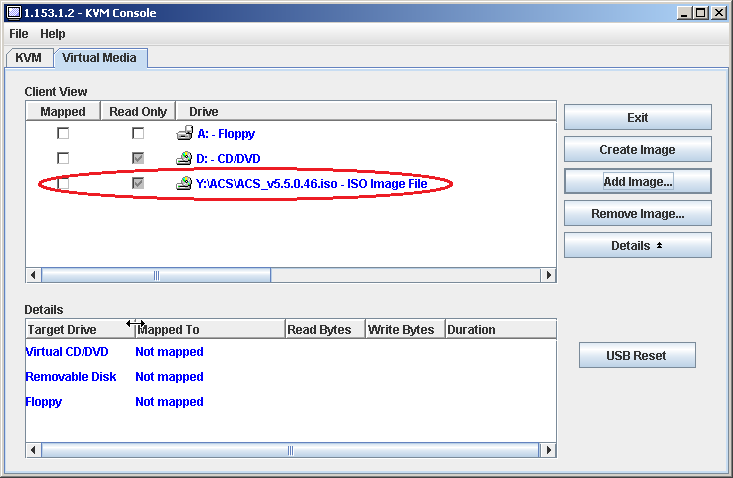Click the Client View horizontal scrollbar thumb
The width and height of the screenshot is (733, 478).
(x=156, y=275)
